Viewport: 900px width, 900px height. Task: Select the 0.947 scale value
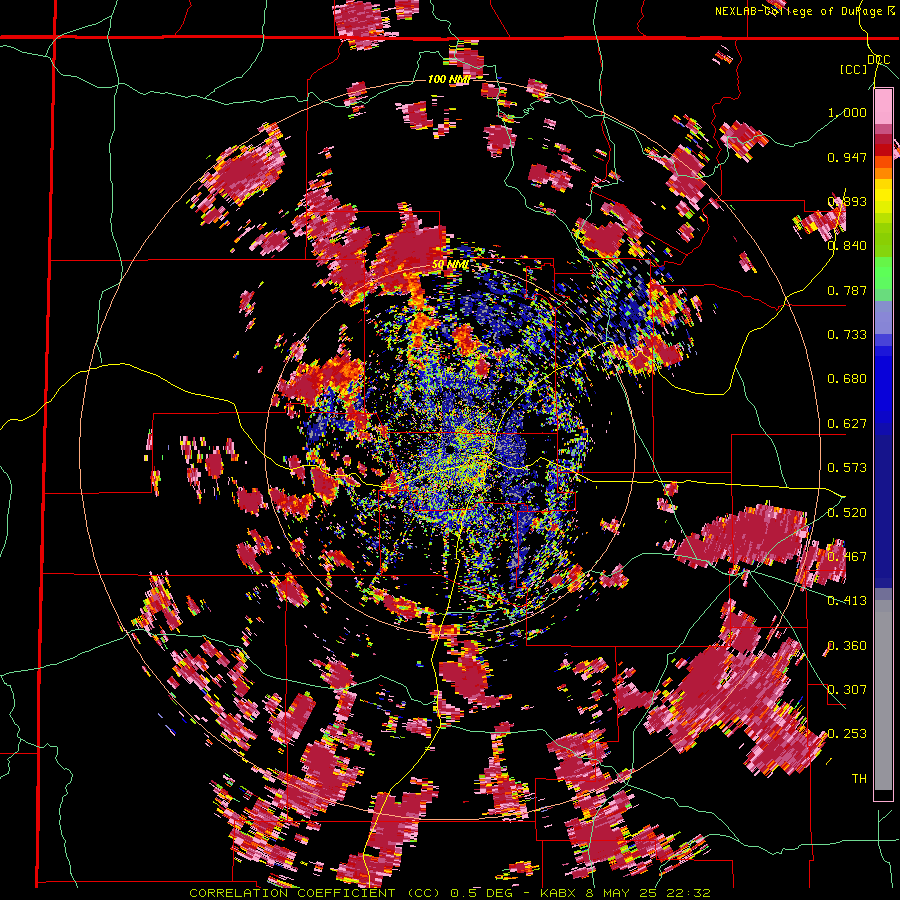847,157
